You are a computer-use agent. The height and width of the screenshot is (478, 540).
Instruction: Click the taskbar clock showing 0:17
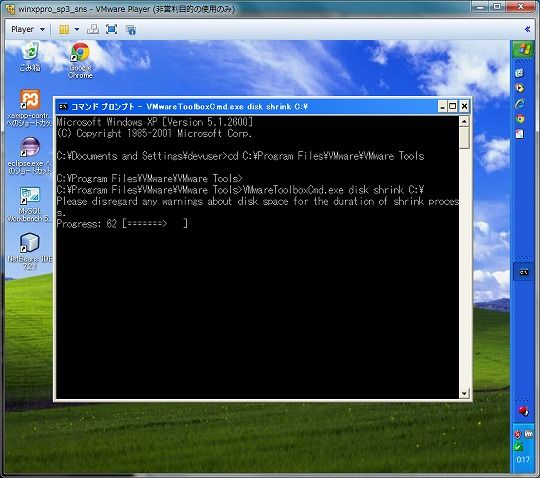523,459
